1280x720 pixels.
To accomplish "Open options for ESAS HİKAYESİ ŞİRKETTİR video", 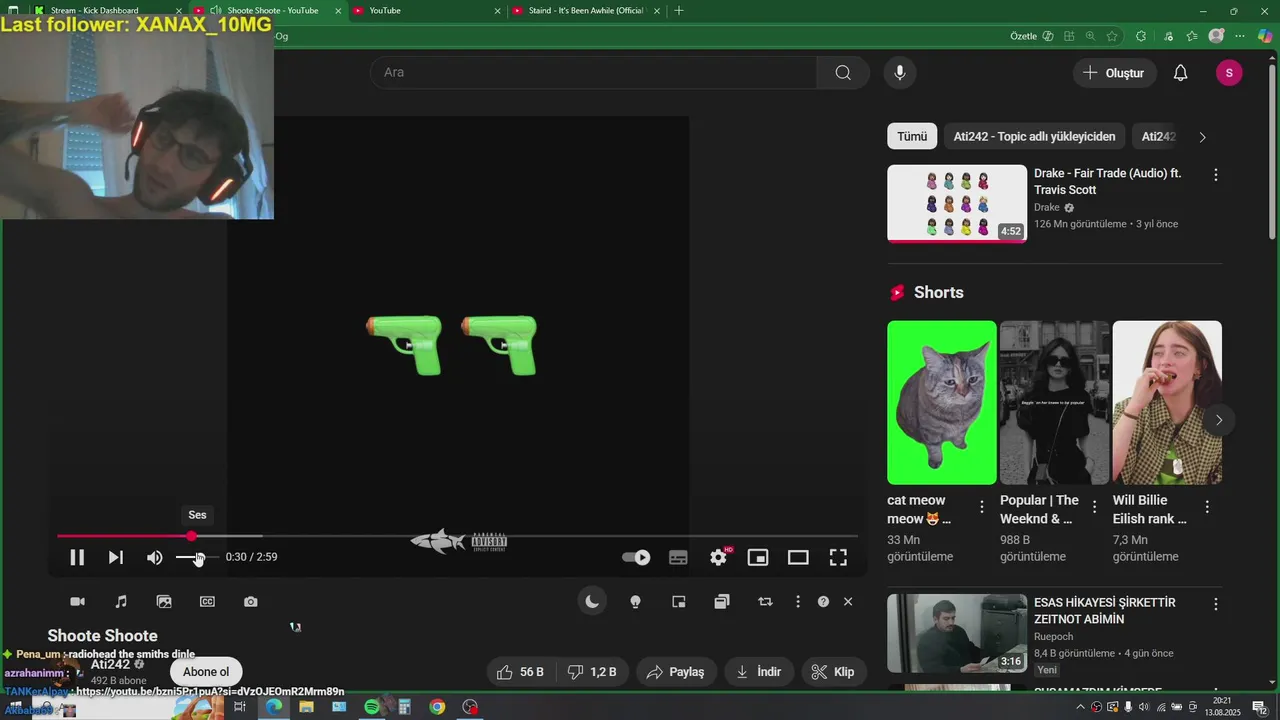I will (1216, 605).
